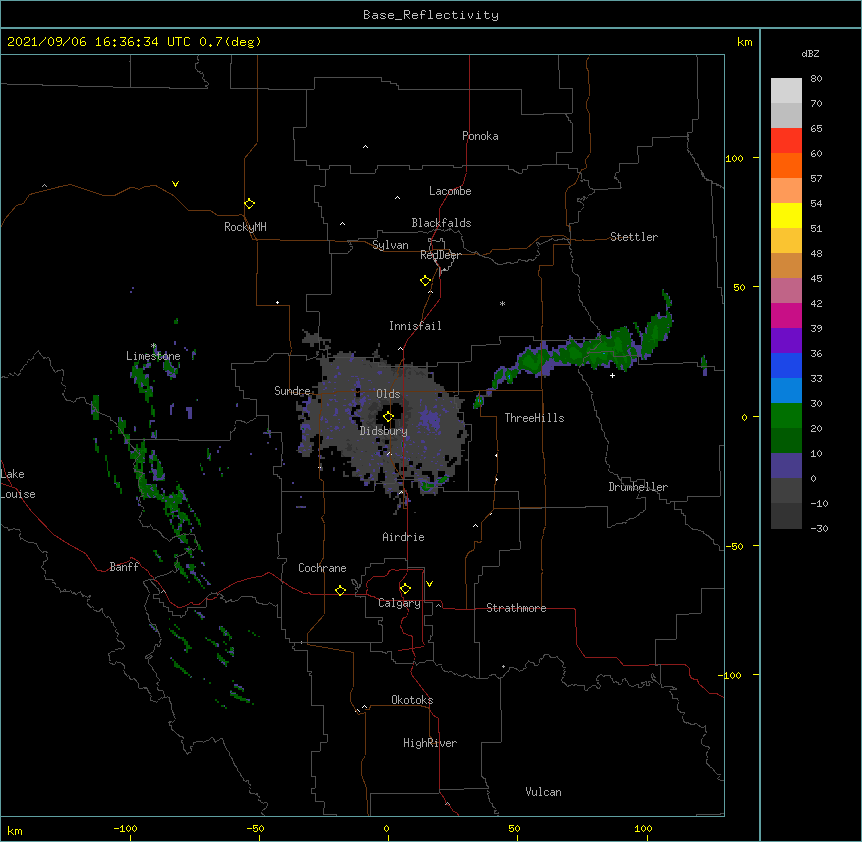Pick the light orange 54–57 dBZ swatch

(x=786, y=191)
